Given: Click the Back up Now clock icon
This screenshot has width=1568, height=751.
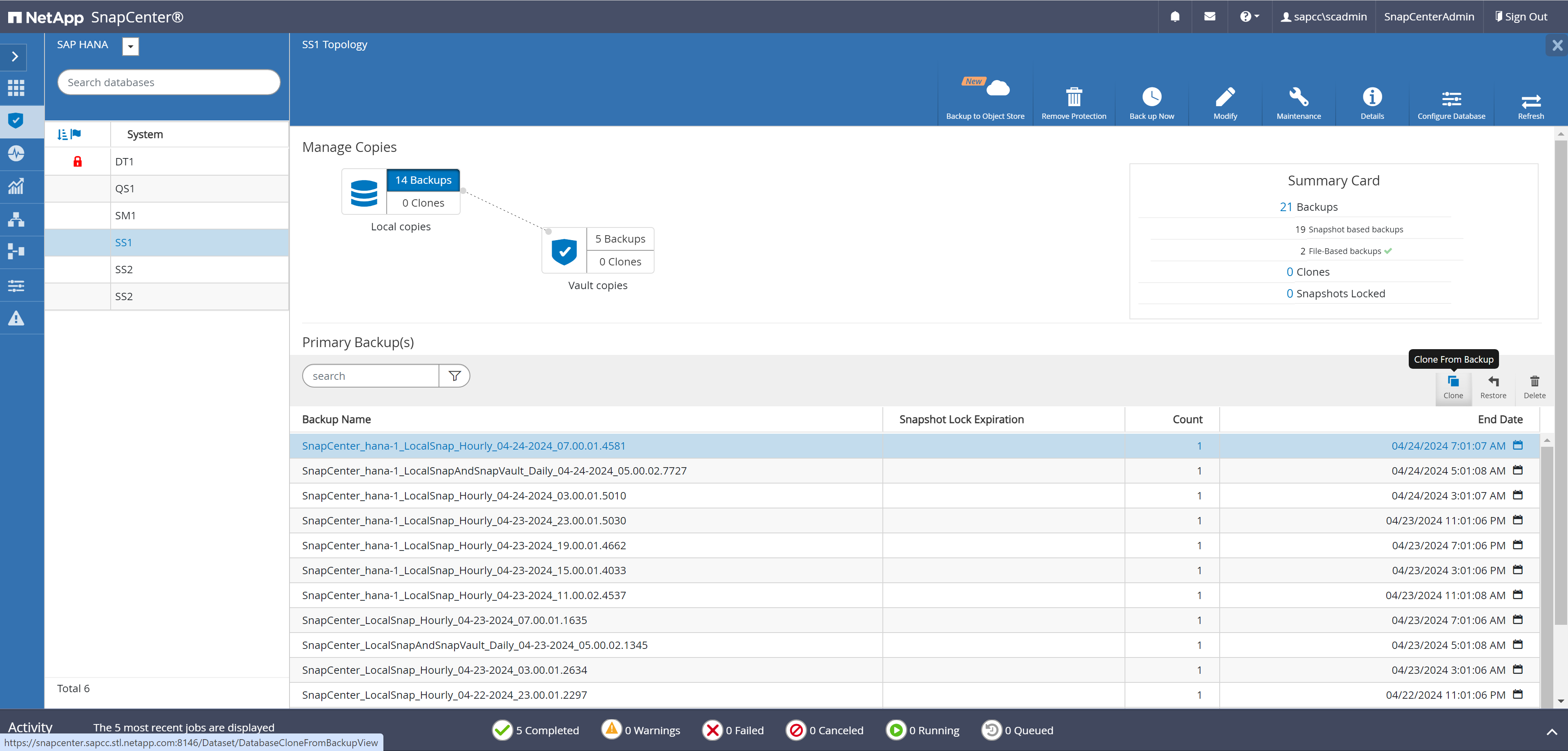Looking at the screenshot, I should tap(1151, 97).
